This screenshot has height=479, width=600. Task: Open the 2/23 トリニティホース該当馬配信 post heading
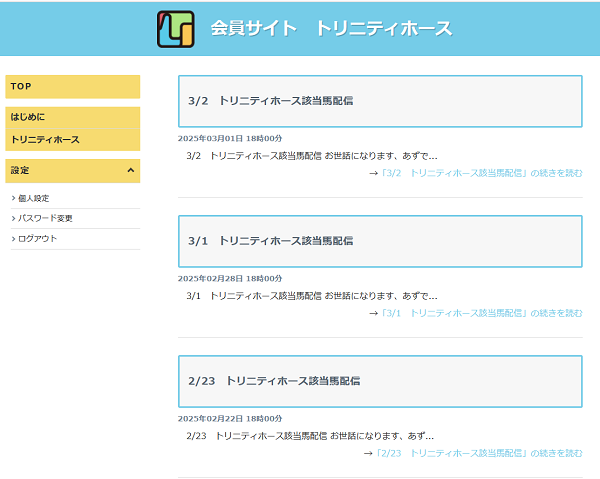click(x=274, y=381)
